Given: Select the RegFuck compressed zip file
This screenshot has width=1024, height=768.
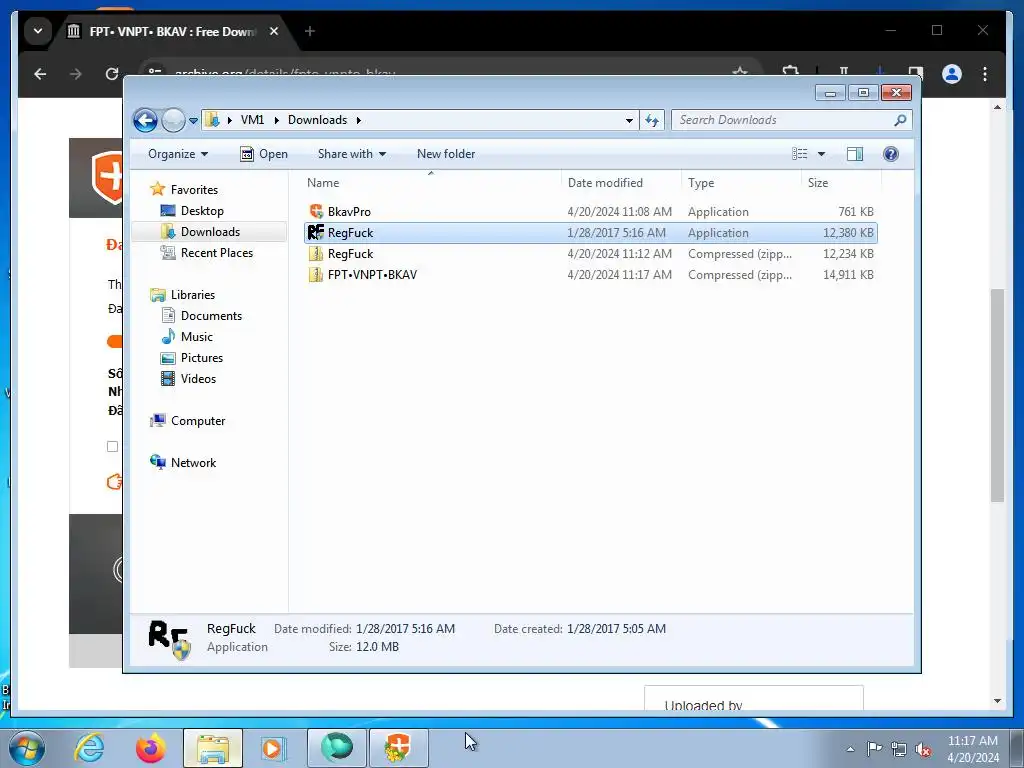Looking at the screenshot, I should 590,254.
